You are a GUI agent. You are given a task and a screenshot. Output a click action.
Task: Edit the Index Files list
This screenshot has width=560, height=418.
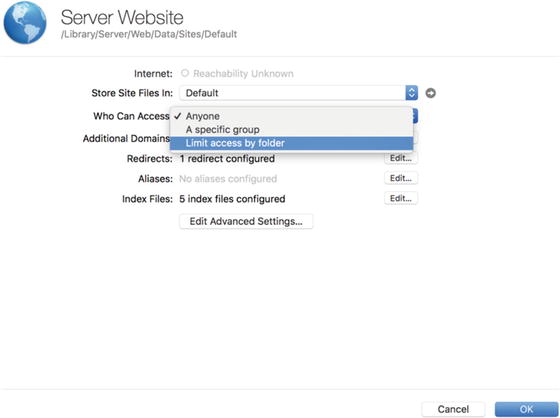[401, 198]
